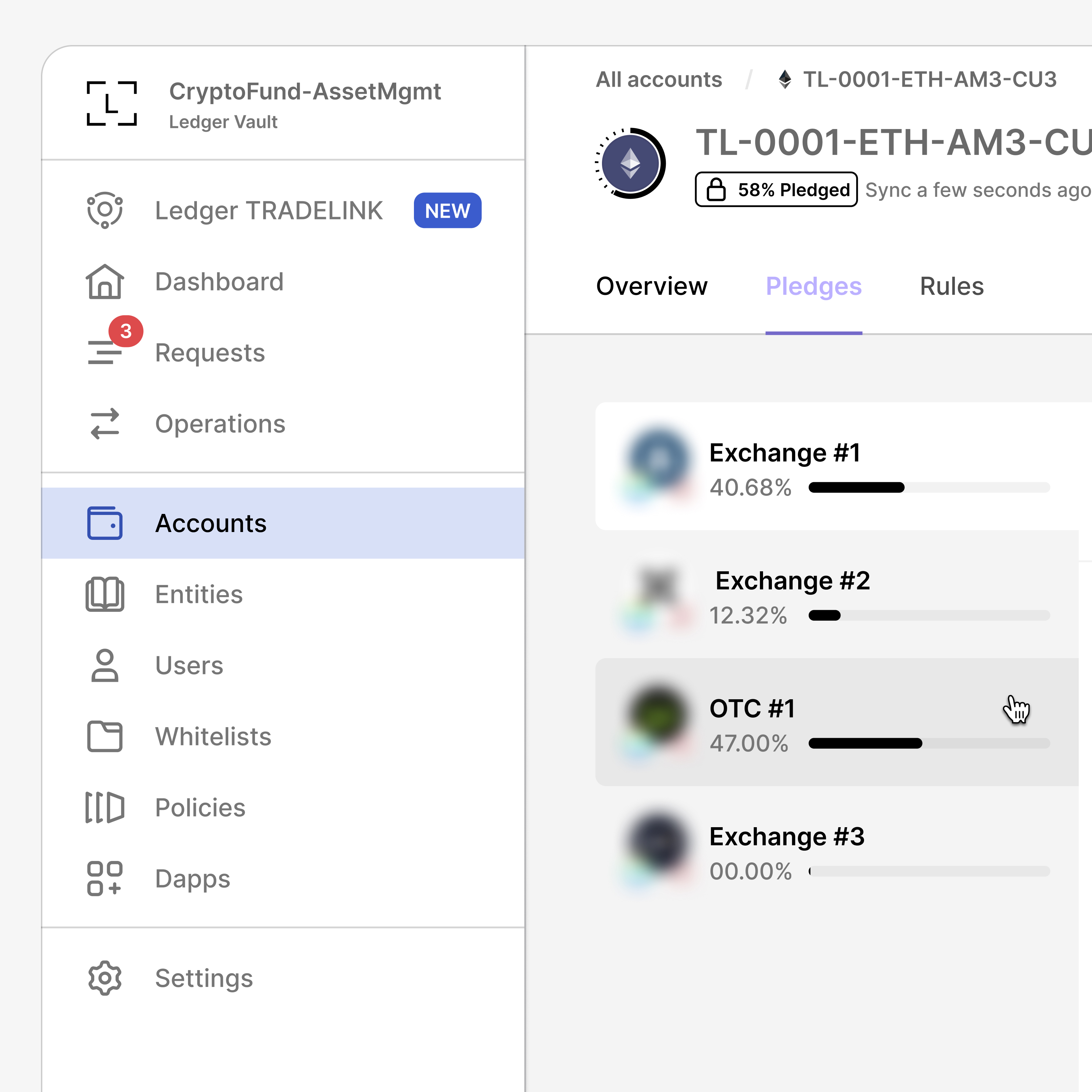Click the 47.00% value
Screen dimensions: 1092x1092
tap(749, 743)
